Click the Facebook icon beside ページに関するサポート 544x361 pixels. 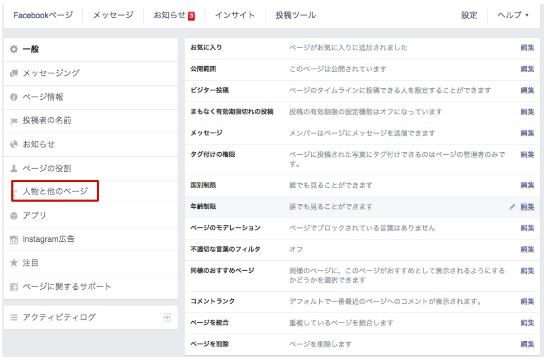[14, 287]
